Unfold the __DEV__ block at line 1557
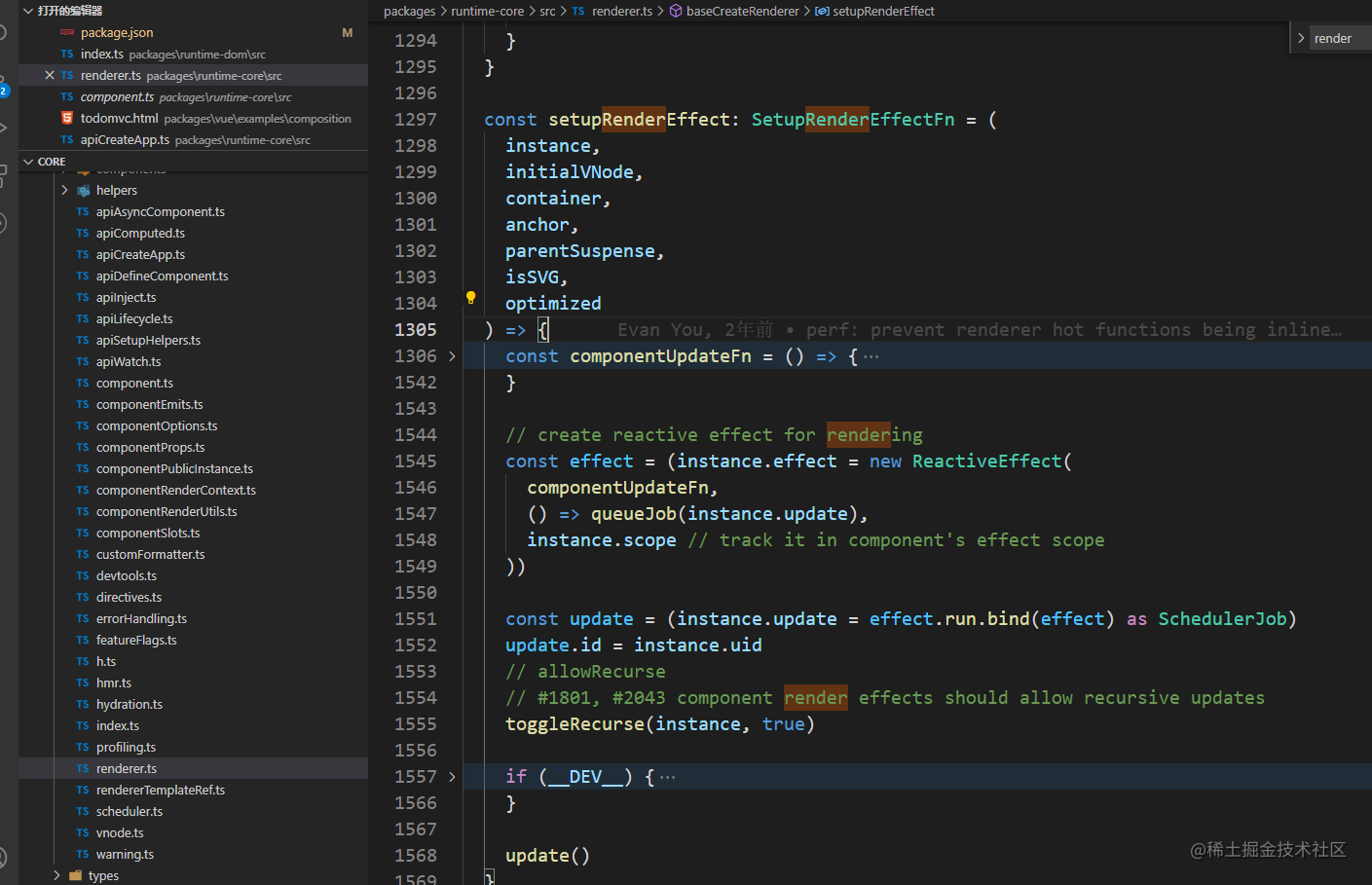Image resolution: width=1372 pixels, height=885 pixels. coord(452,777)
